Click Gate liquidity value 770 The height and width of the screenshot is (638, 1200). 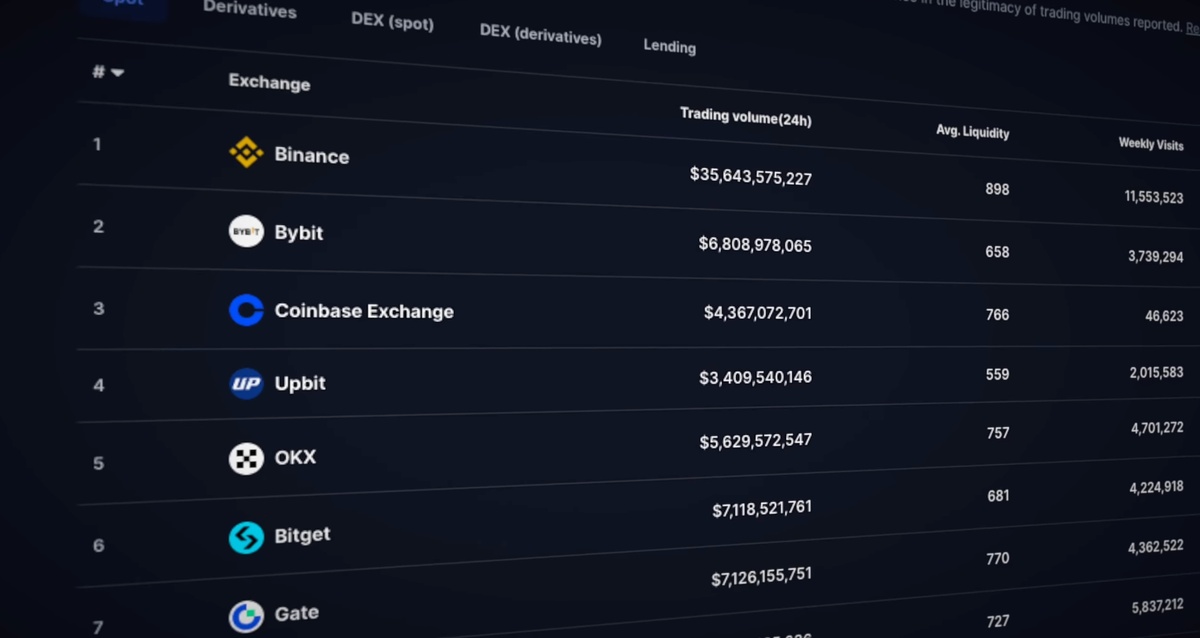click(998, 558)
